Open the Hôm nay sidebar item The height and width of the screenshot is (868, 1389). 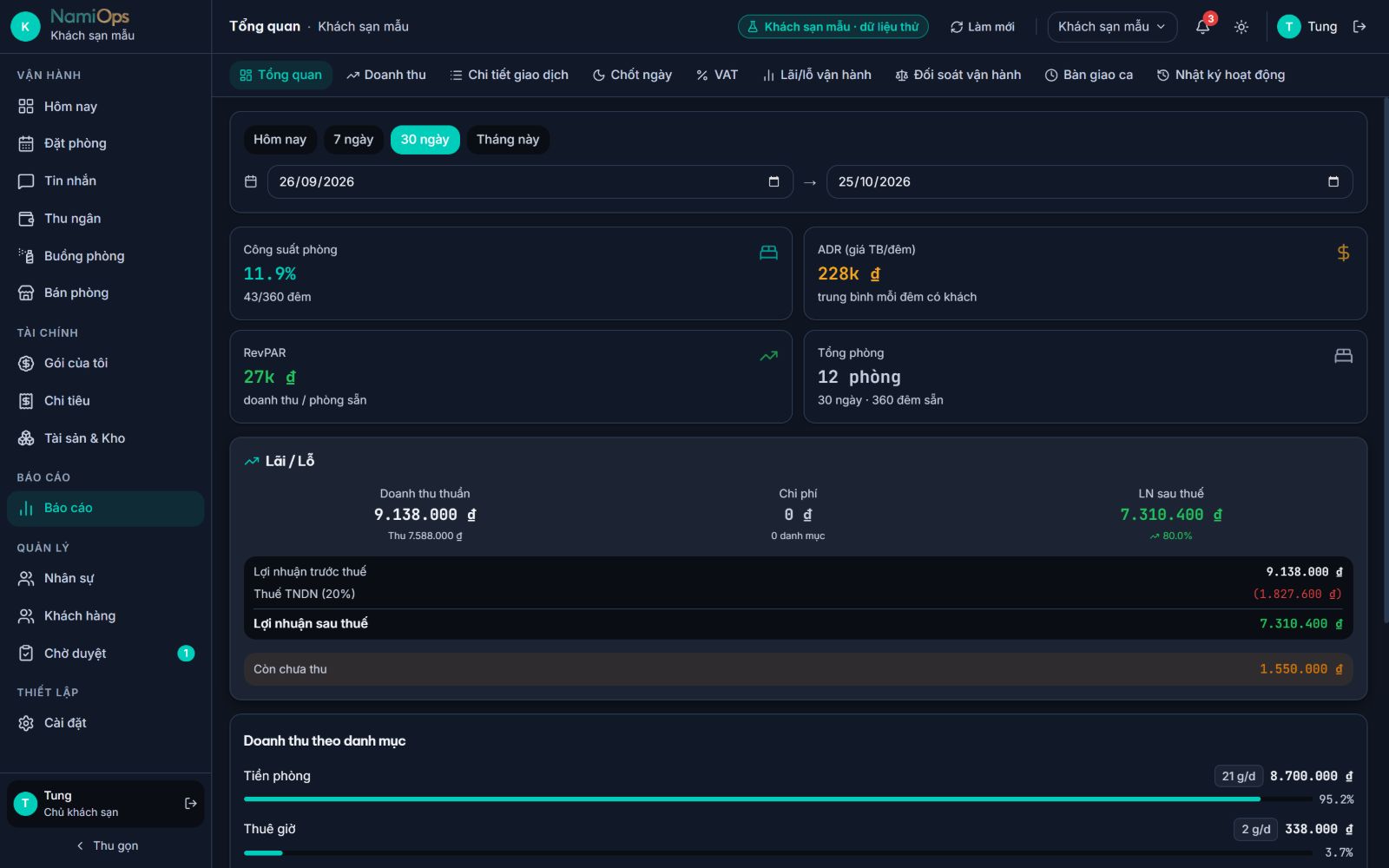pos(105,107)
